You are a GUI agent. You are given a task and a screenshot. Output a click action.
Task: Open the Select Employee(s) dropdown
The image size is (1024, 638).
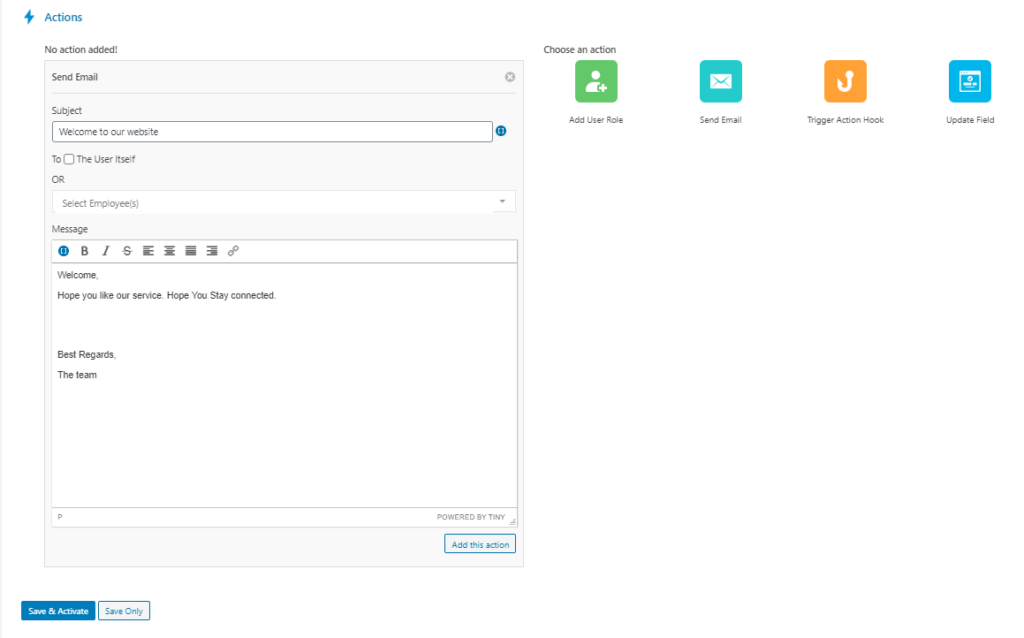[x=283, y=203]
